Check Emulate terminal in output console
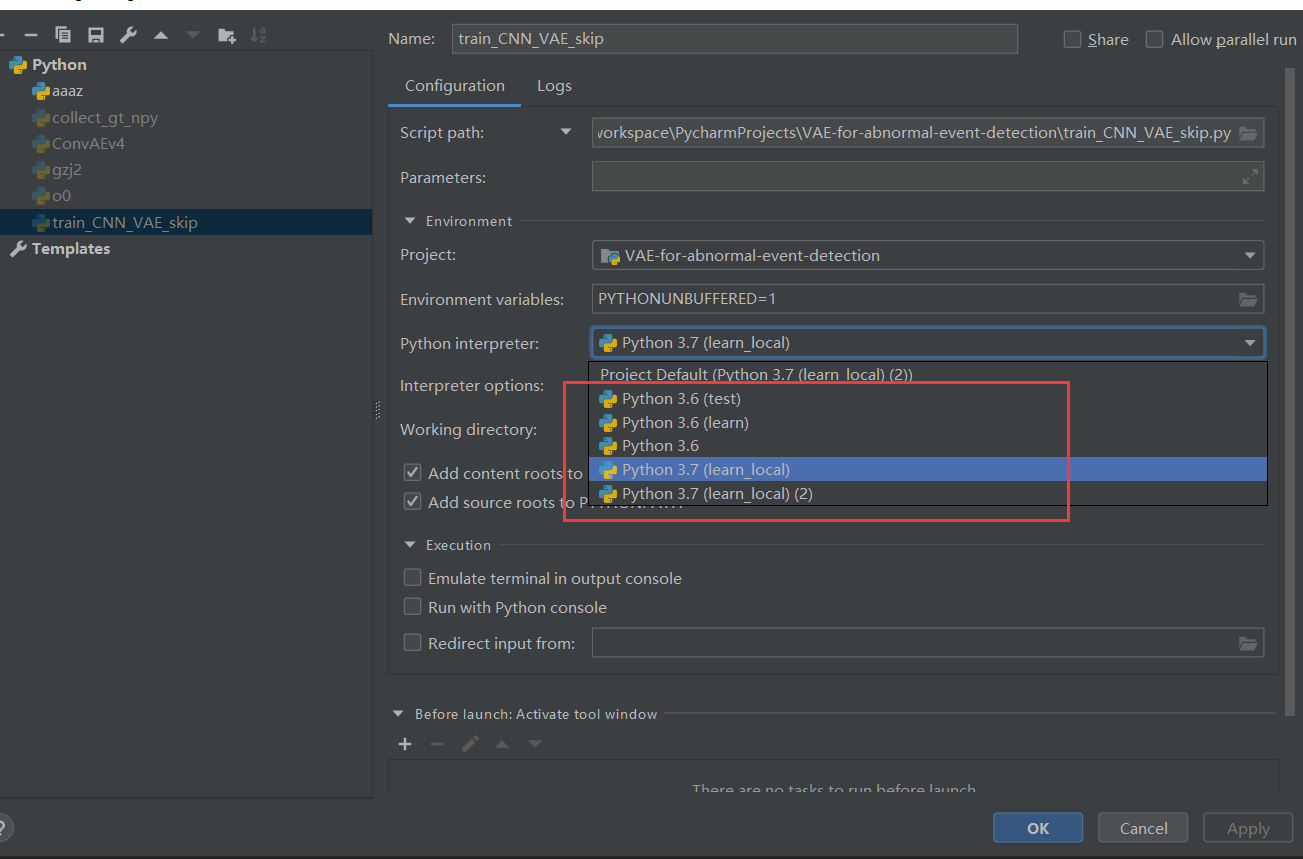 tap(412, 577)
